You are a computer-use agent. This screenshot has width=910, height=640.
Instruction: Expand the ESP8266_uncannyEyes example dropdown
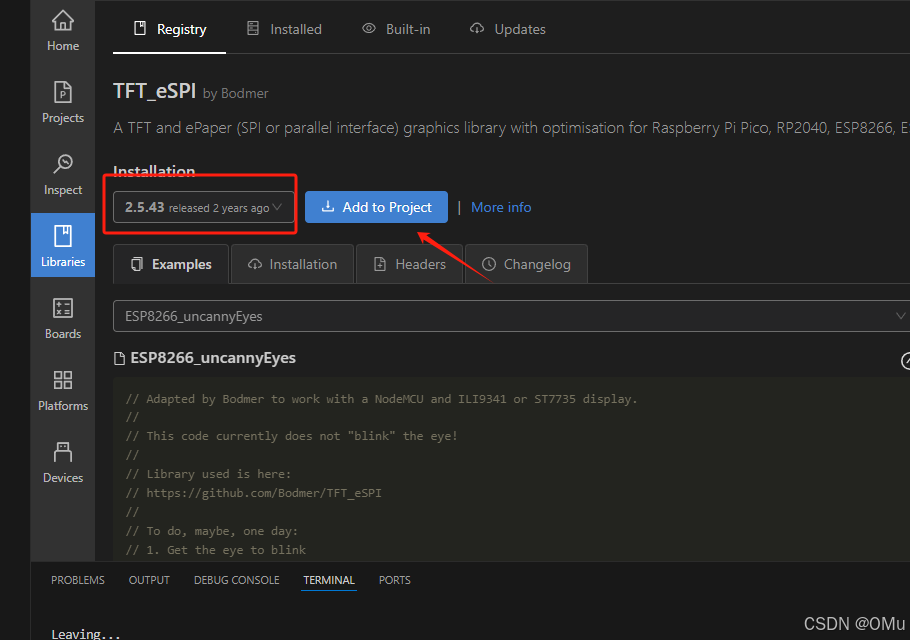pos(511,316)
